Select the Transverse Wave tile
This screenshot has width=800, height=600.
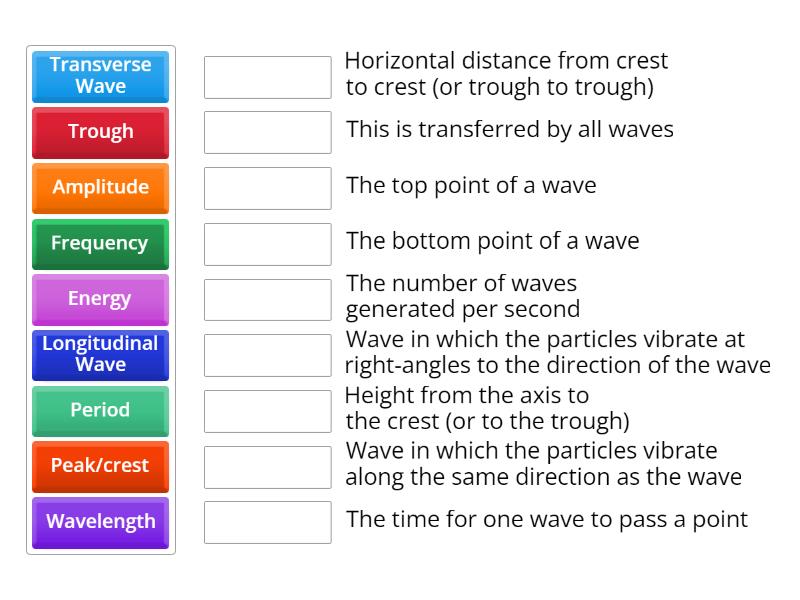[100, 76]
